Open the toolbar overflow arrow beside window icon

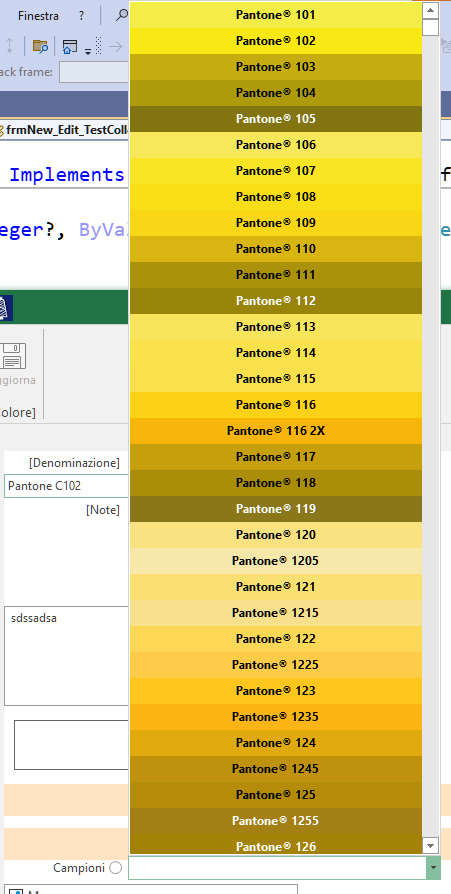[x=88, y=51]
